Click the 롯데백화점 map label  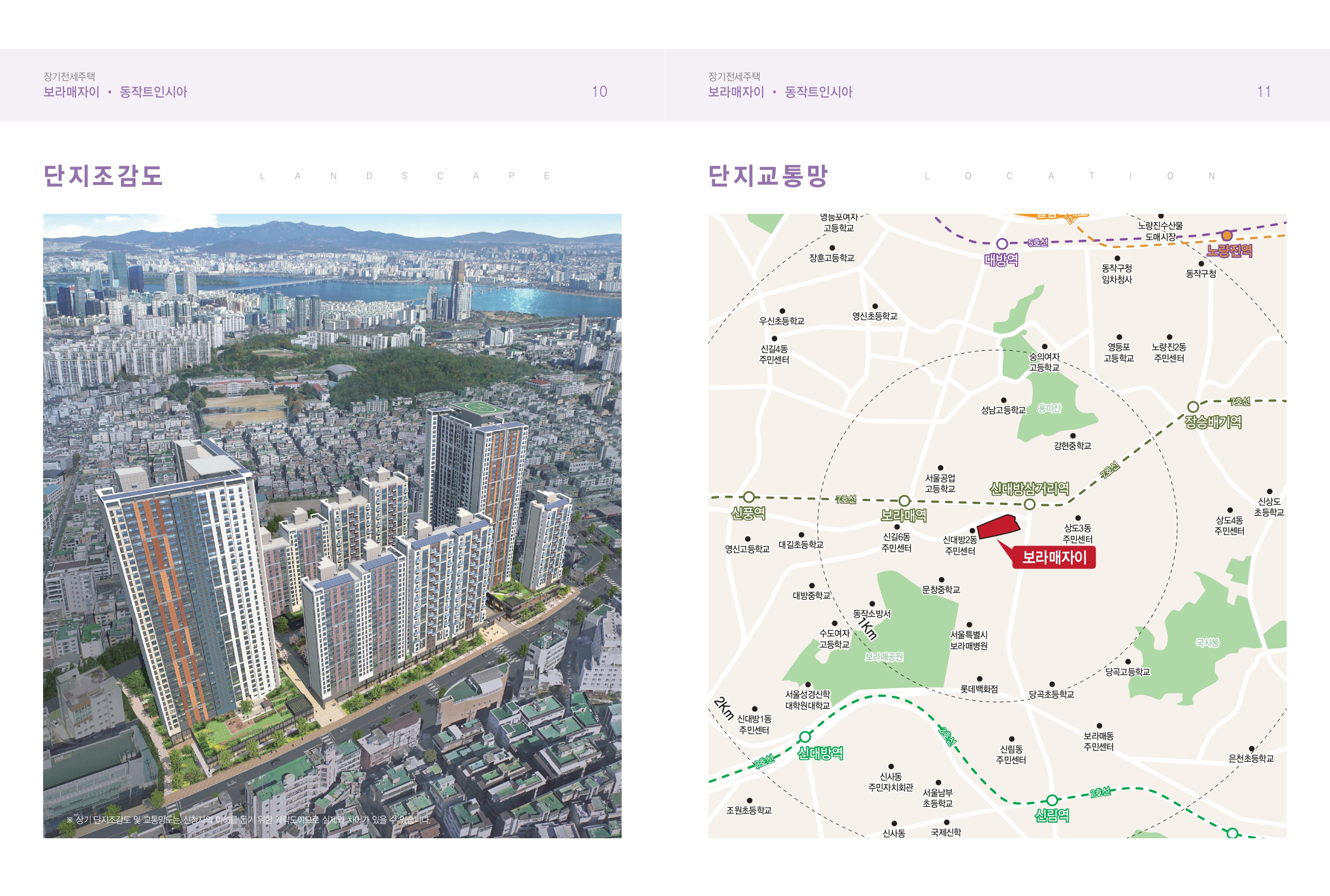pyautogui.click(x=979, y=689)
